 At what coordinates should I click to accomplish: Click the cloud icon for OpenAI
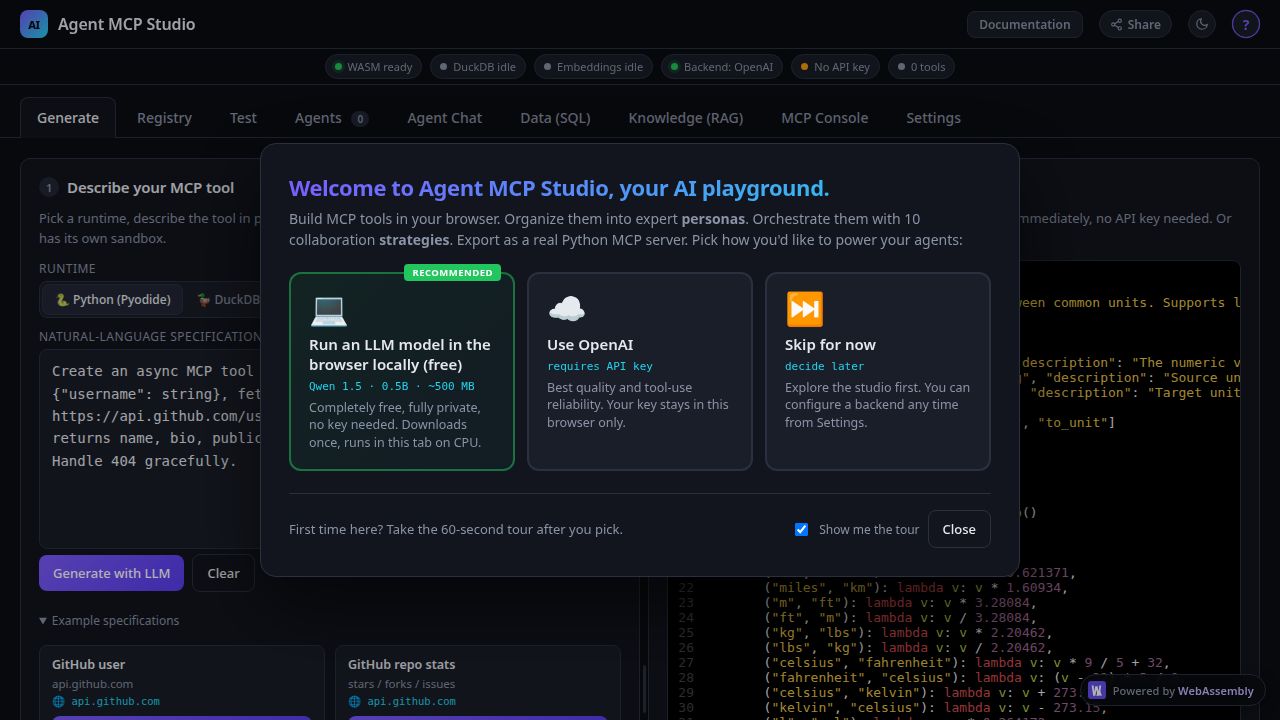[567, 309]
